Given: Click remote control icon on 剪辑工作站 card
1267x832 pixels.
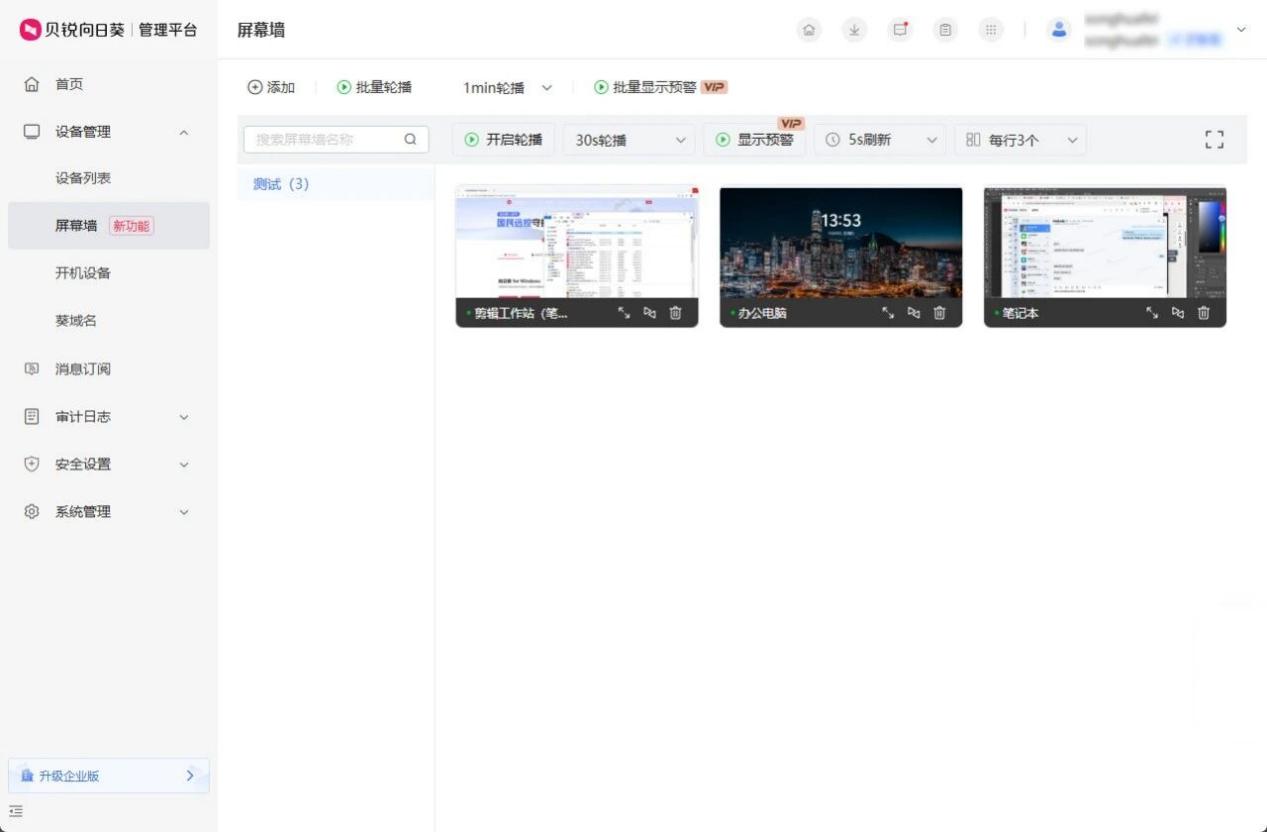Looking at the screenshot, I should [x=650, y=313].
